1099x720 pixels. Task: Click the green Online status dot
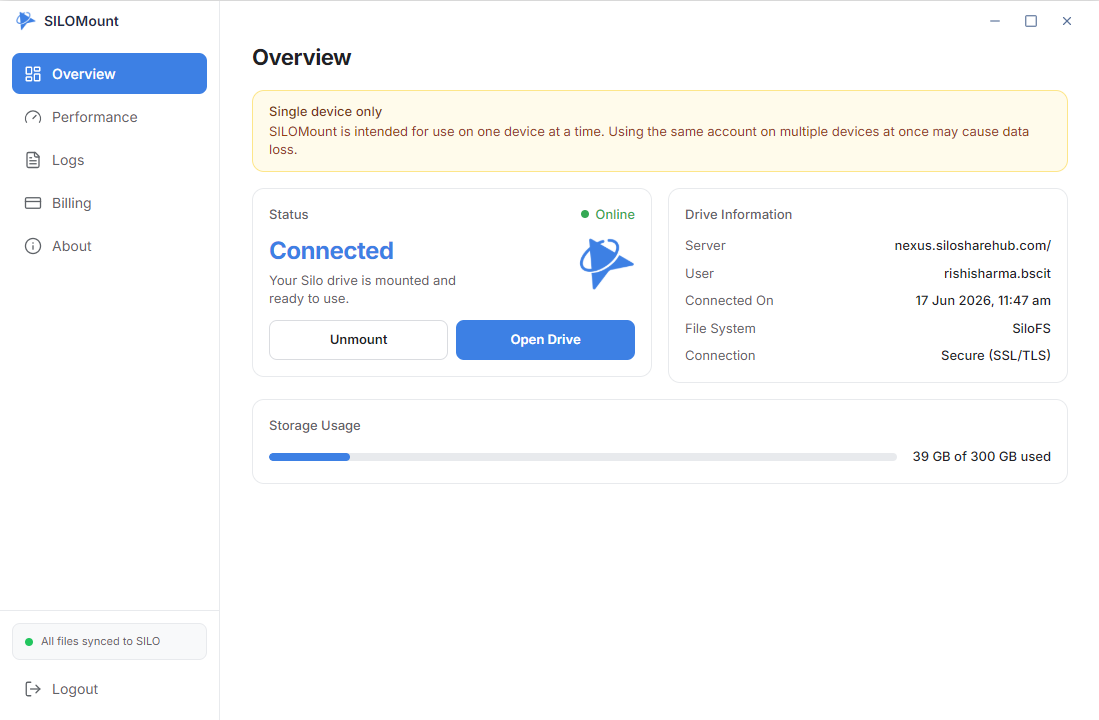pos(585,215)
